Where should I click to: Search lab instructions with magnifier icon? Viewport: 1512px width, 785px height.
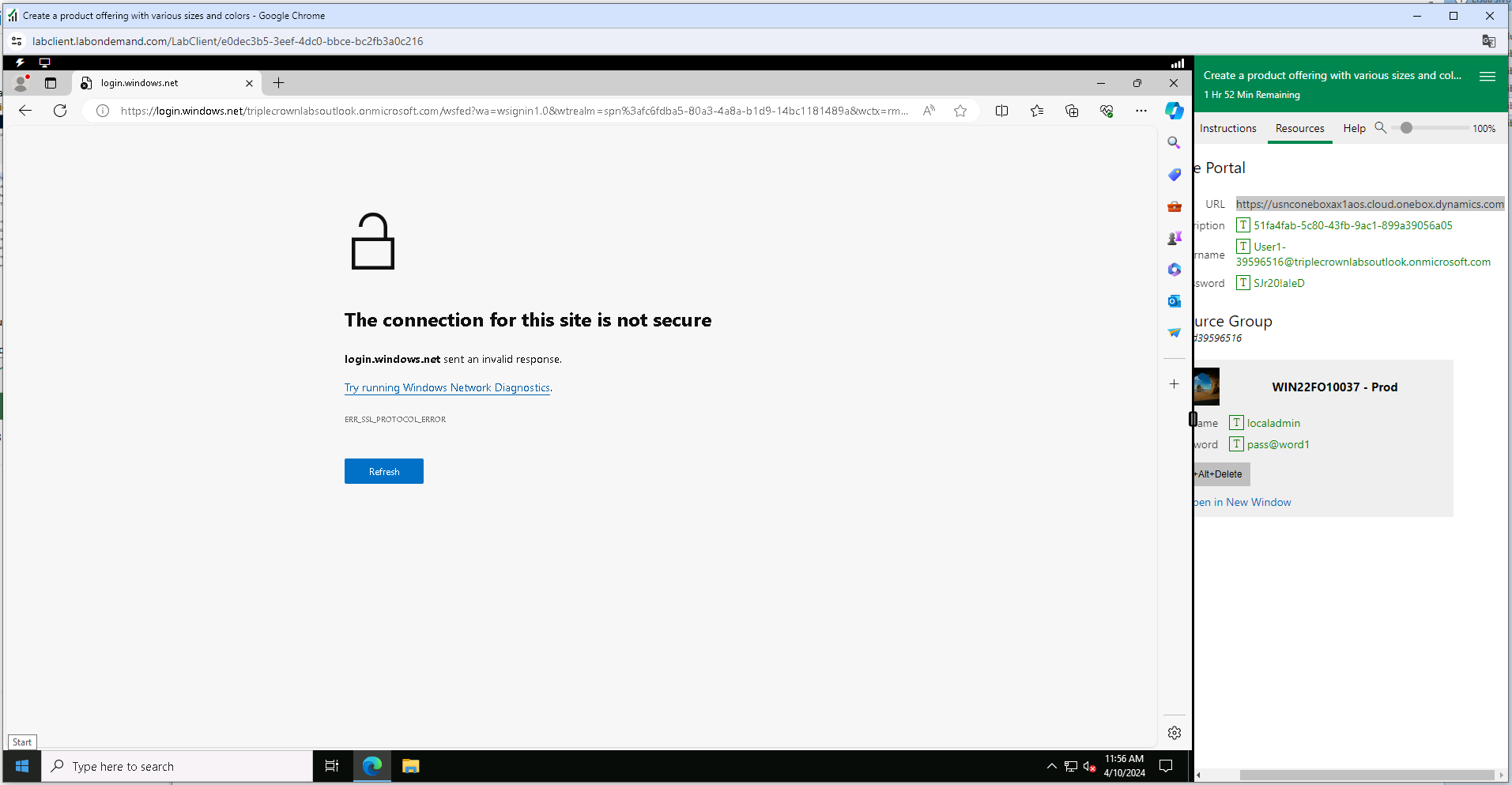(1381, 127)
